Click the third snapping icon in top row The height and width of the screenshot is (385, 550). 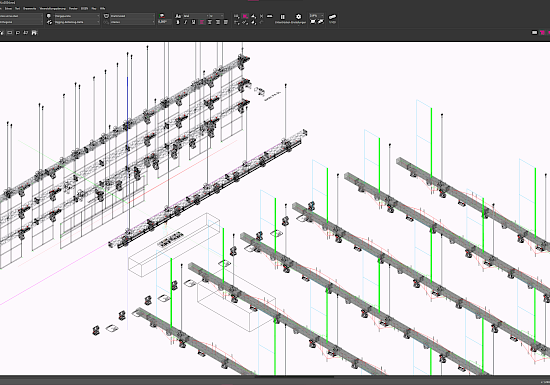254,16
